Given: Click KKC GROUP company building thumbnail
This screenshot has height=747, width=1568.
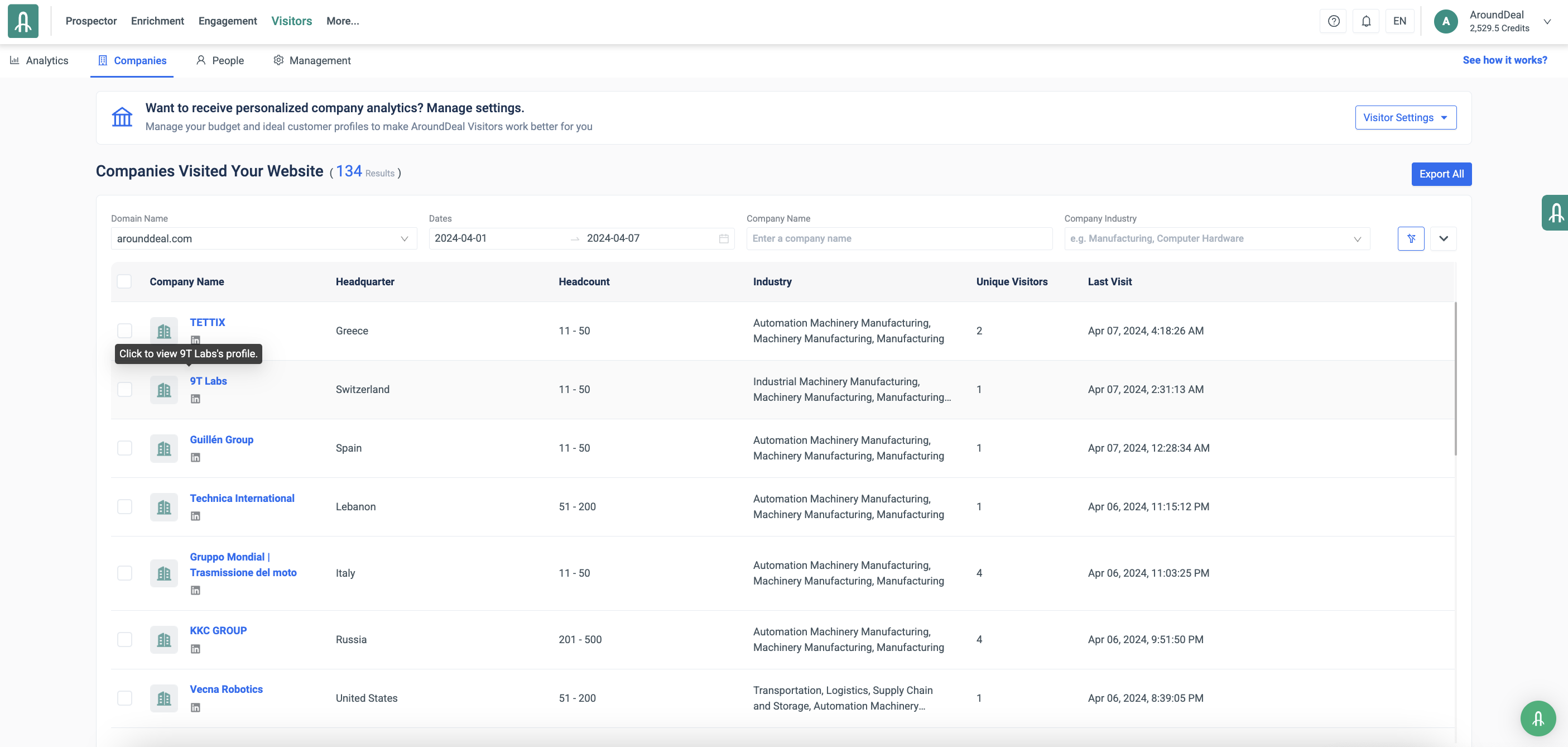Looking at the screenshot, I should [163, 639].
